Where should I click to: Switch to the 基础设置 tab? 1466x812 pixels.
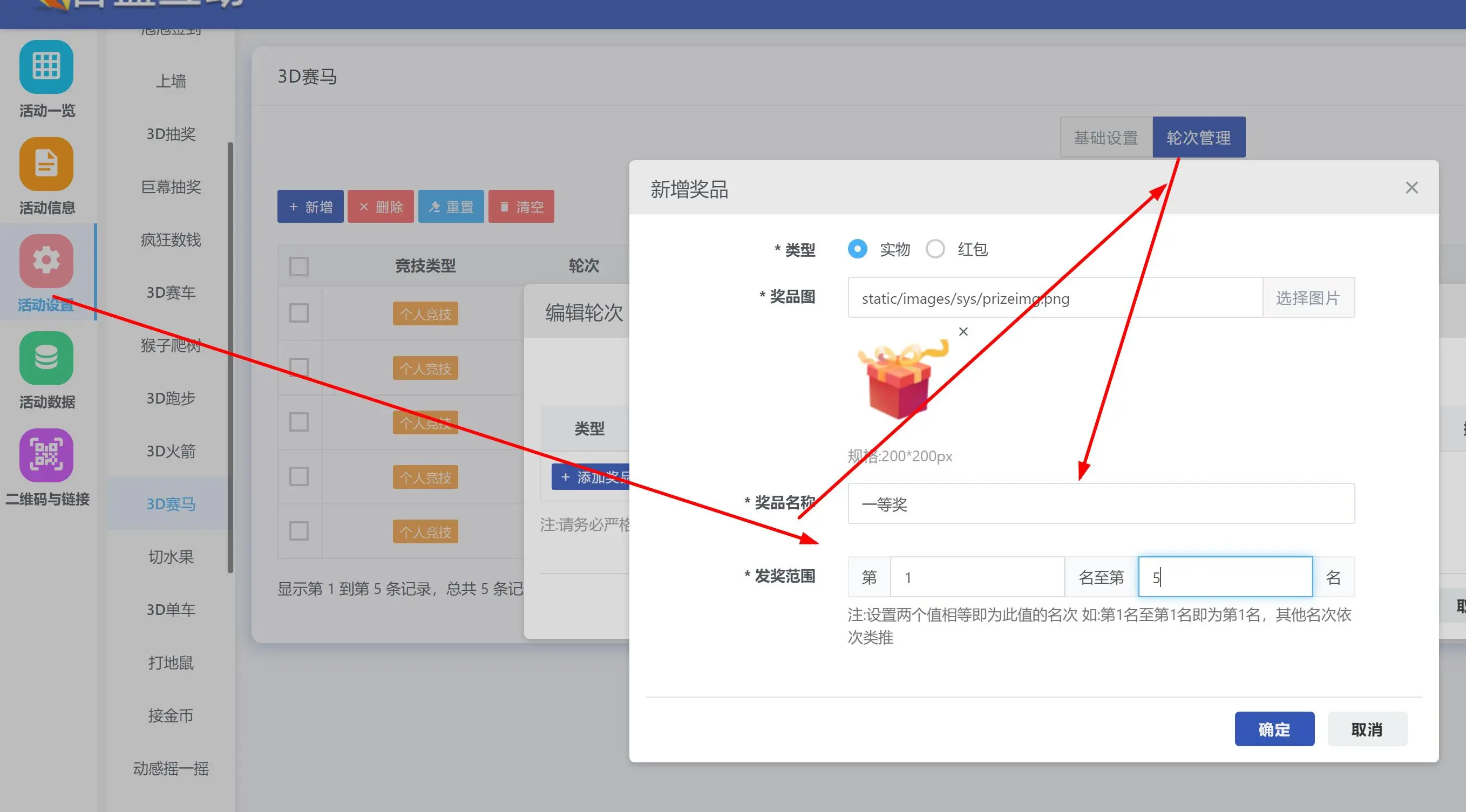[1105, 137]
